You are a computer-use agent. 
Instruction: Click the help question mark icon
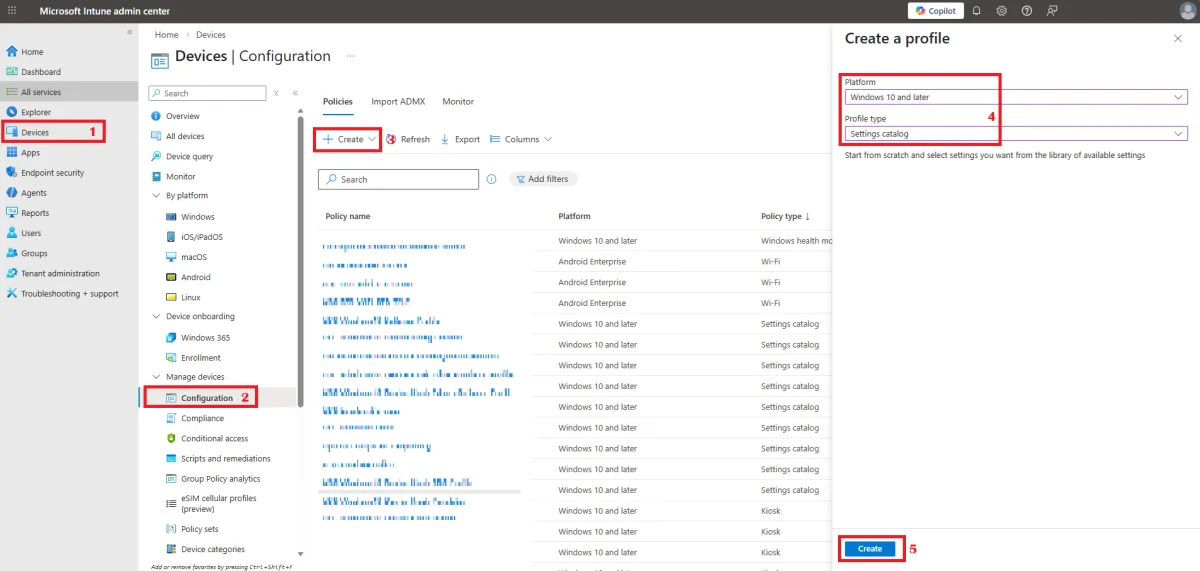point(1026,11)
